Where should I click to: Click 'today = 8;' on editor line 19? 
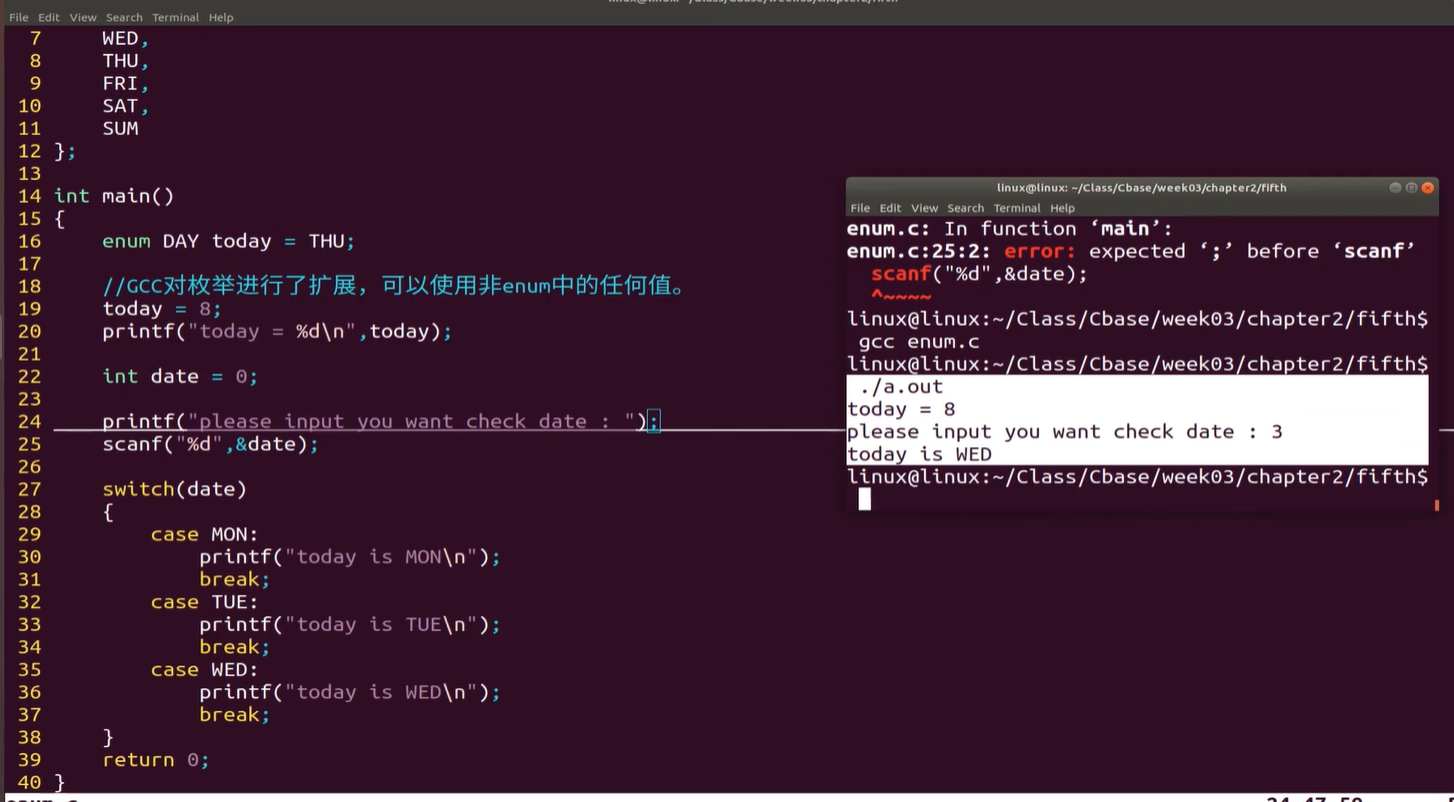coord(161,309)
